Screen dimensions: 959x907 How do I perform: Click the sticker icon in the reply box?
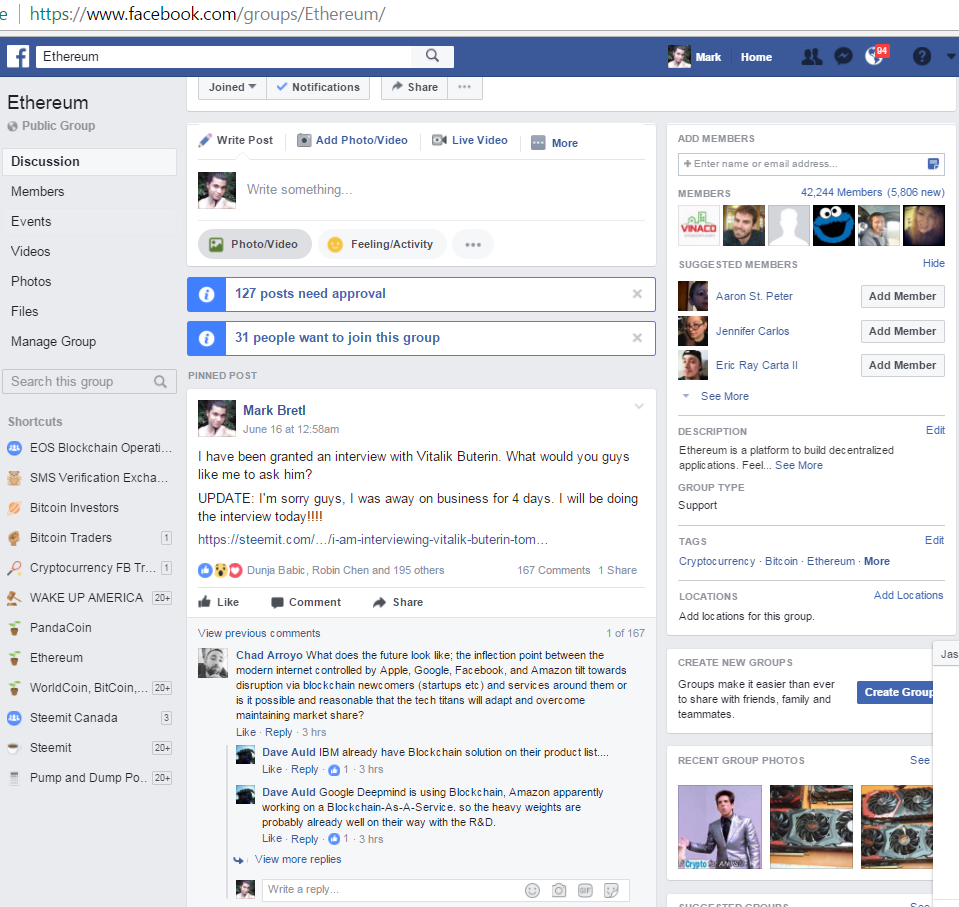click(x=611, y=890)
